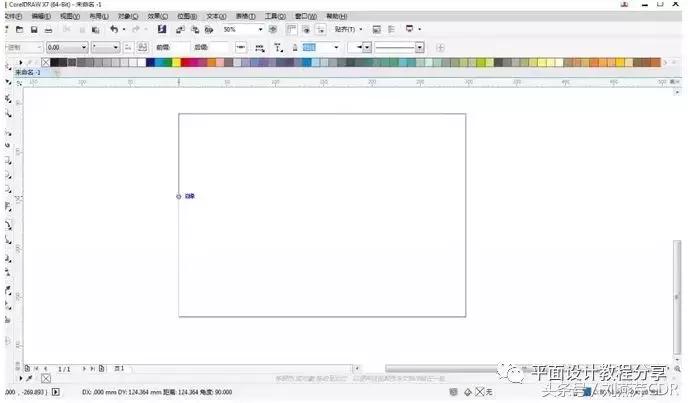This screenshot has height=403, width=688.
Task: Open the 布局(L) Layout menu
Action: (99, 16)
